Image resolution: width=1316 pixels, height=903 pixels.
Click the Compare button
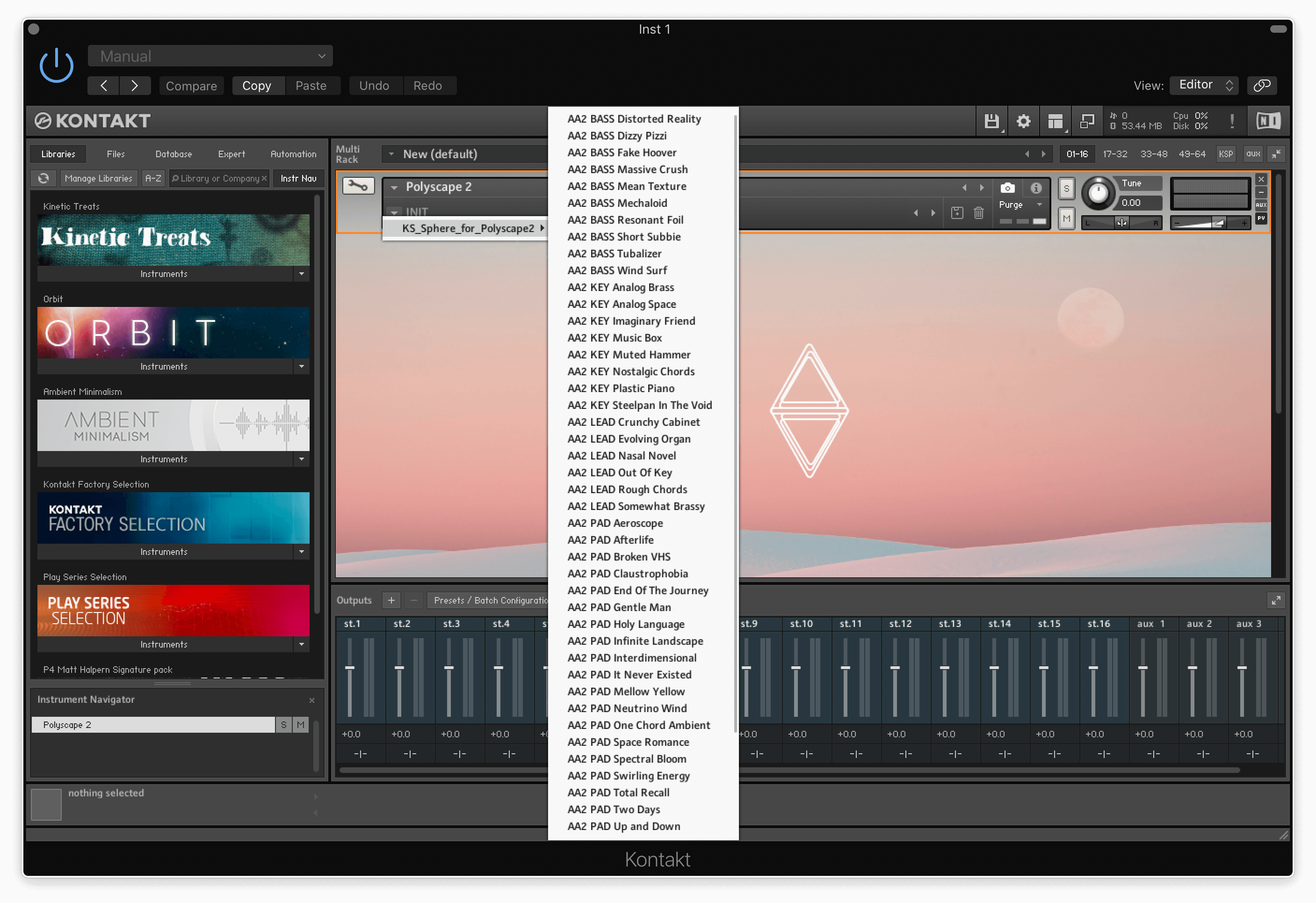191,86
